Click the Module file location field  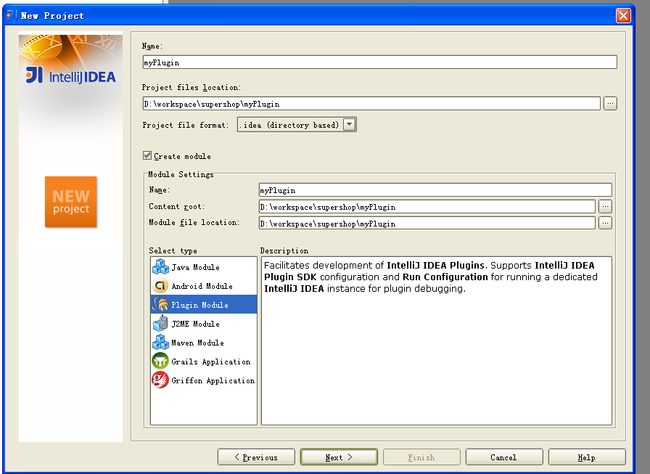pyautogui.click(x=427, y=223)
